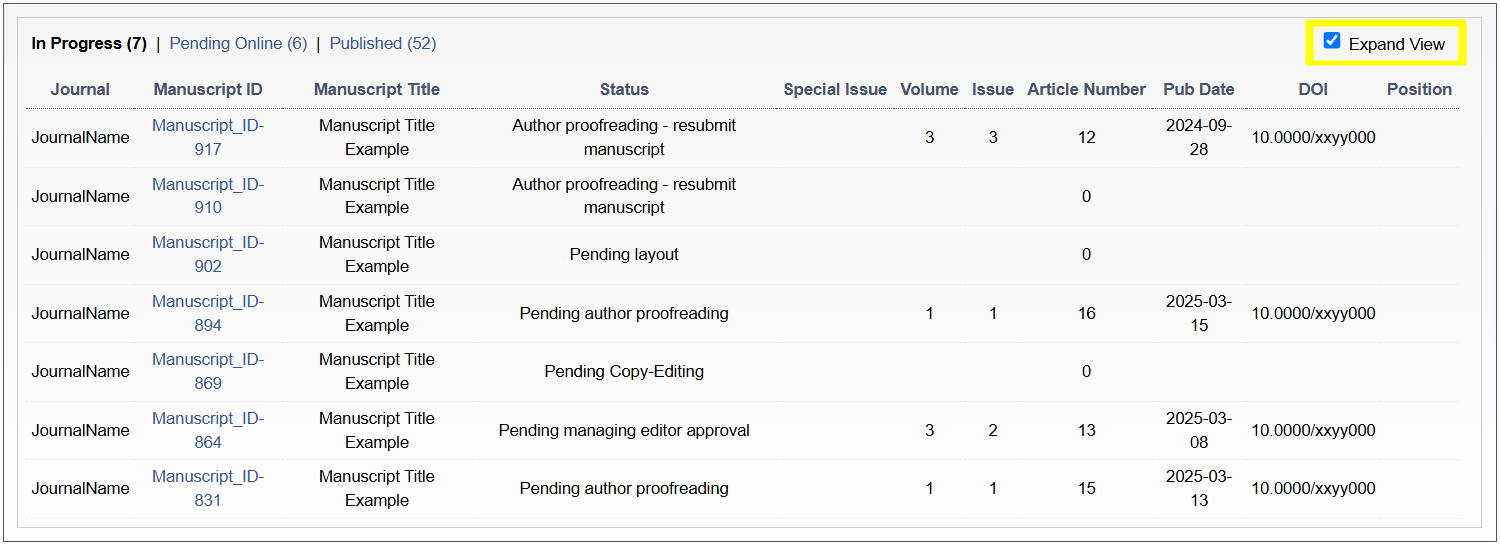Switch to the In Progress (7) tab

(x=89, y=43)
